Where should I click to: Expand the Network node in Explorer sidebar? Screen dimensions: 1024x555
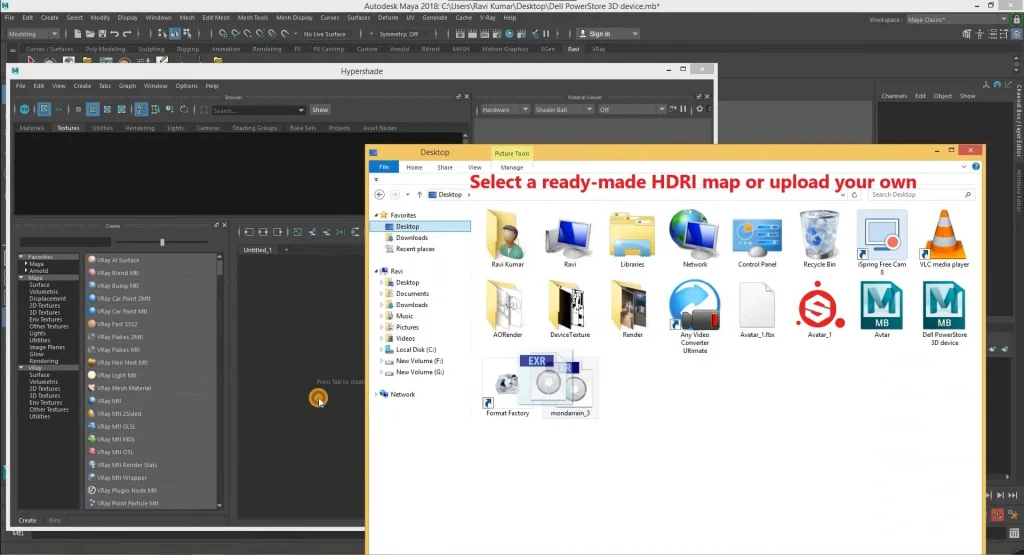(x=376, y=394)
